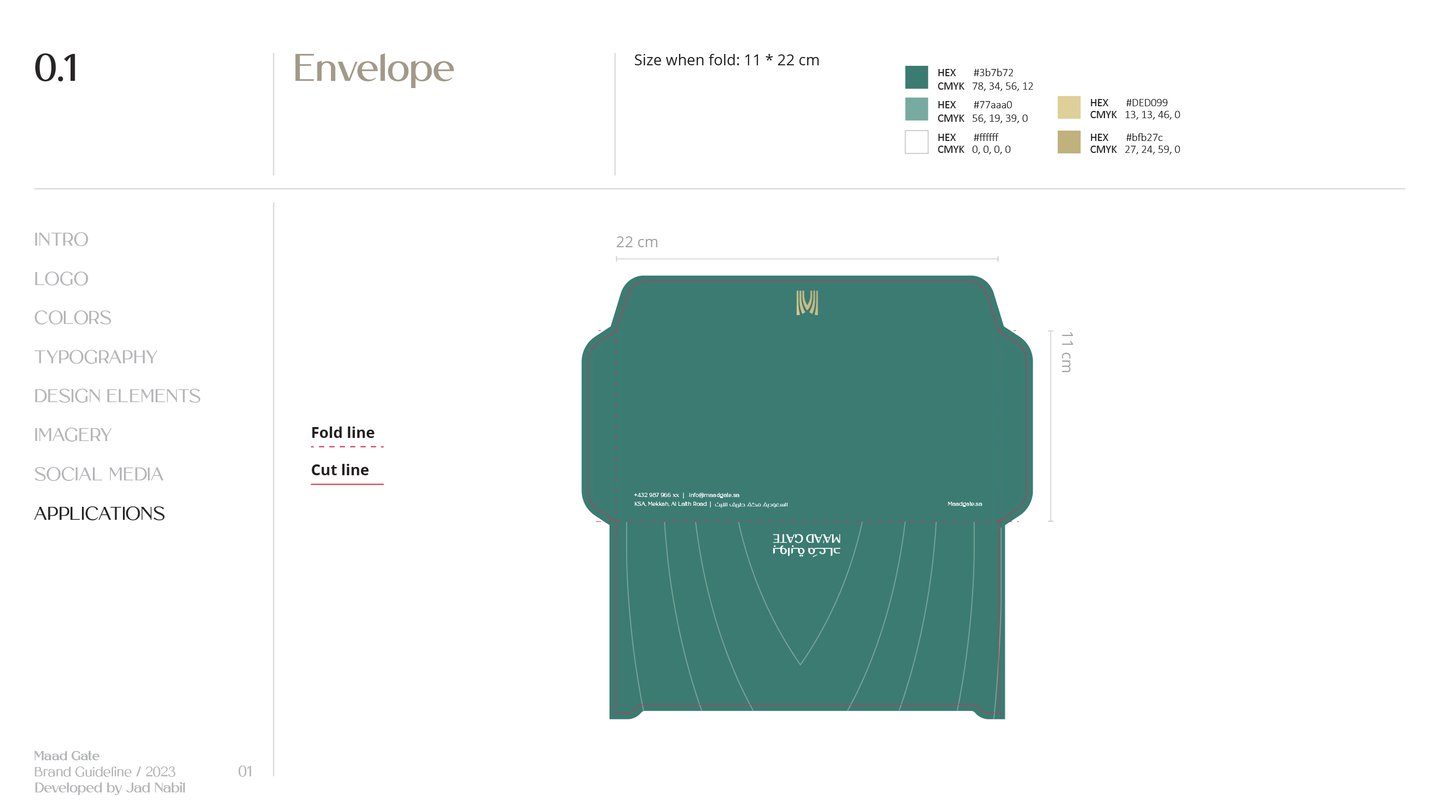This screenshot has height=809, width=1440.
Task: Click the gold M logo on envelope flap
Action: click(807, 303)
